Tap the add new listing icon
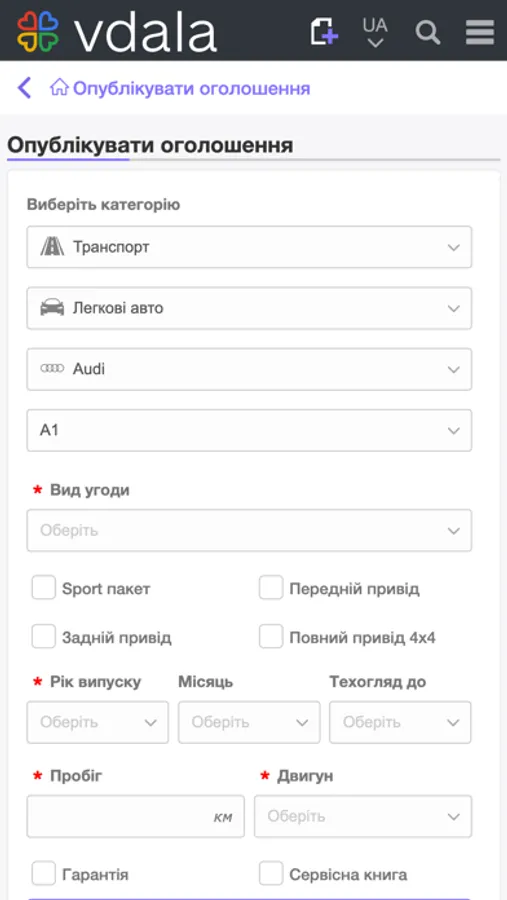 (324, 31)
